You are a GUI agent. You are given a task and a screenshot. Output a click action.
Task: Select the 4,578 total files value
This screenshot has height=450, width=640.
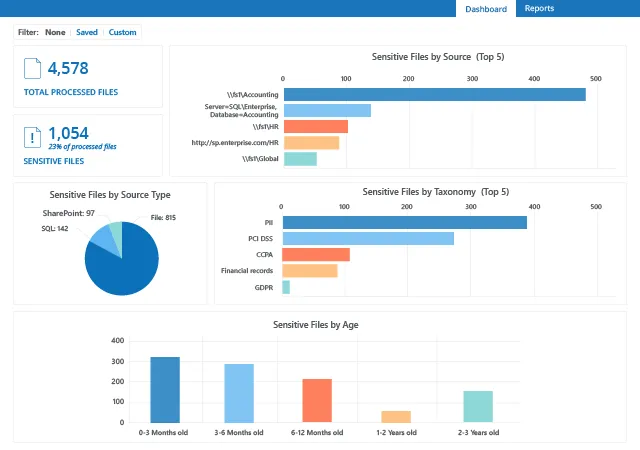pos(68,68)
